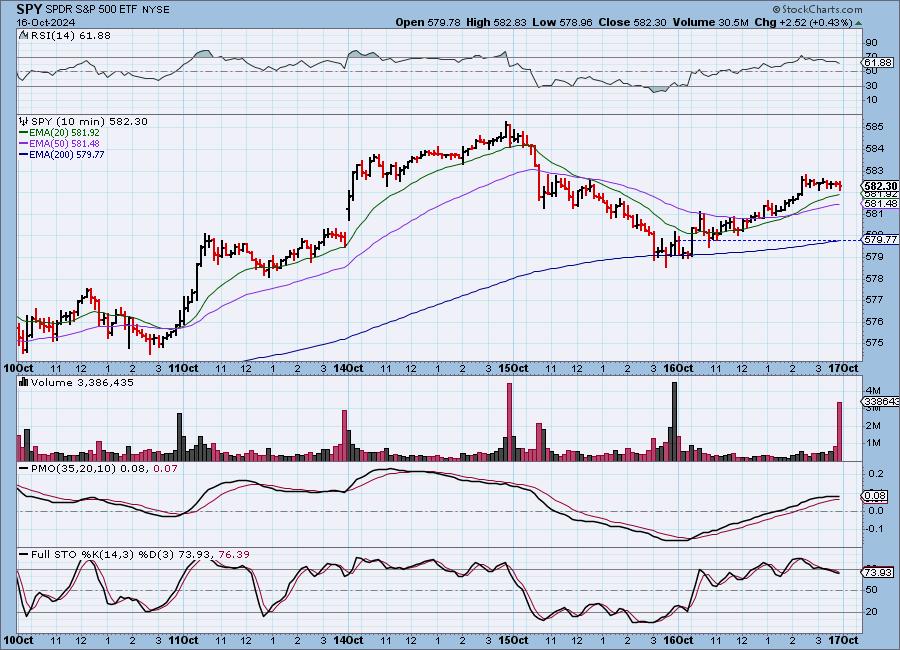This screenshot has height=650, width=900.
Task: Click the 90 level on RSI axis
Action: point(871,42)
